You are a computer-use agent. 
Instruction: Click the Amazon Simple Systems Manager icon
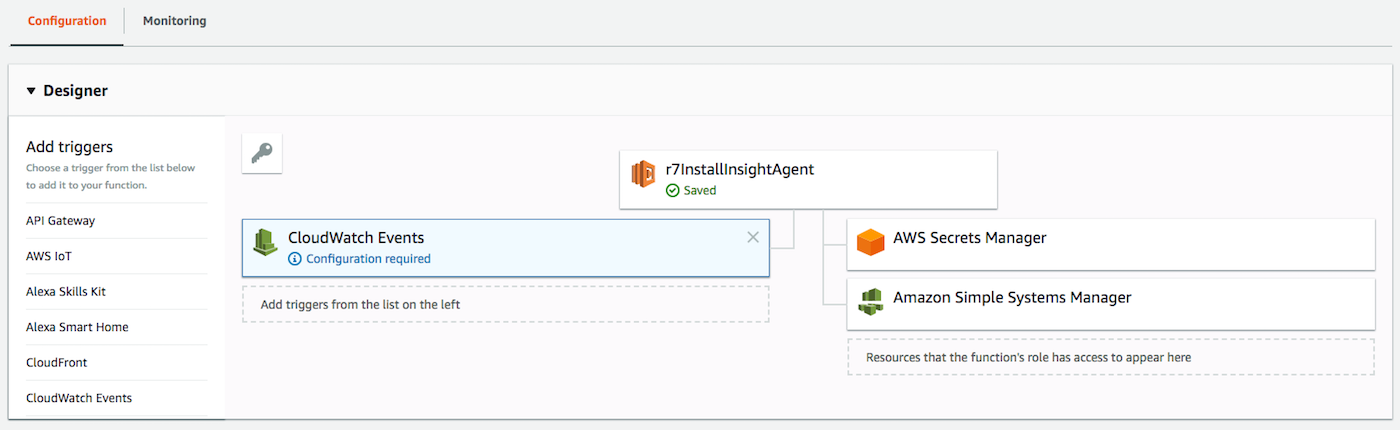(871, 301)
